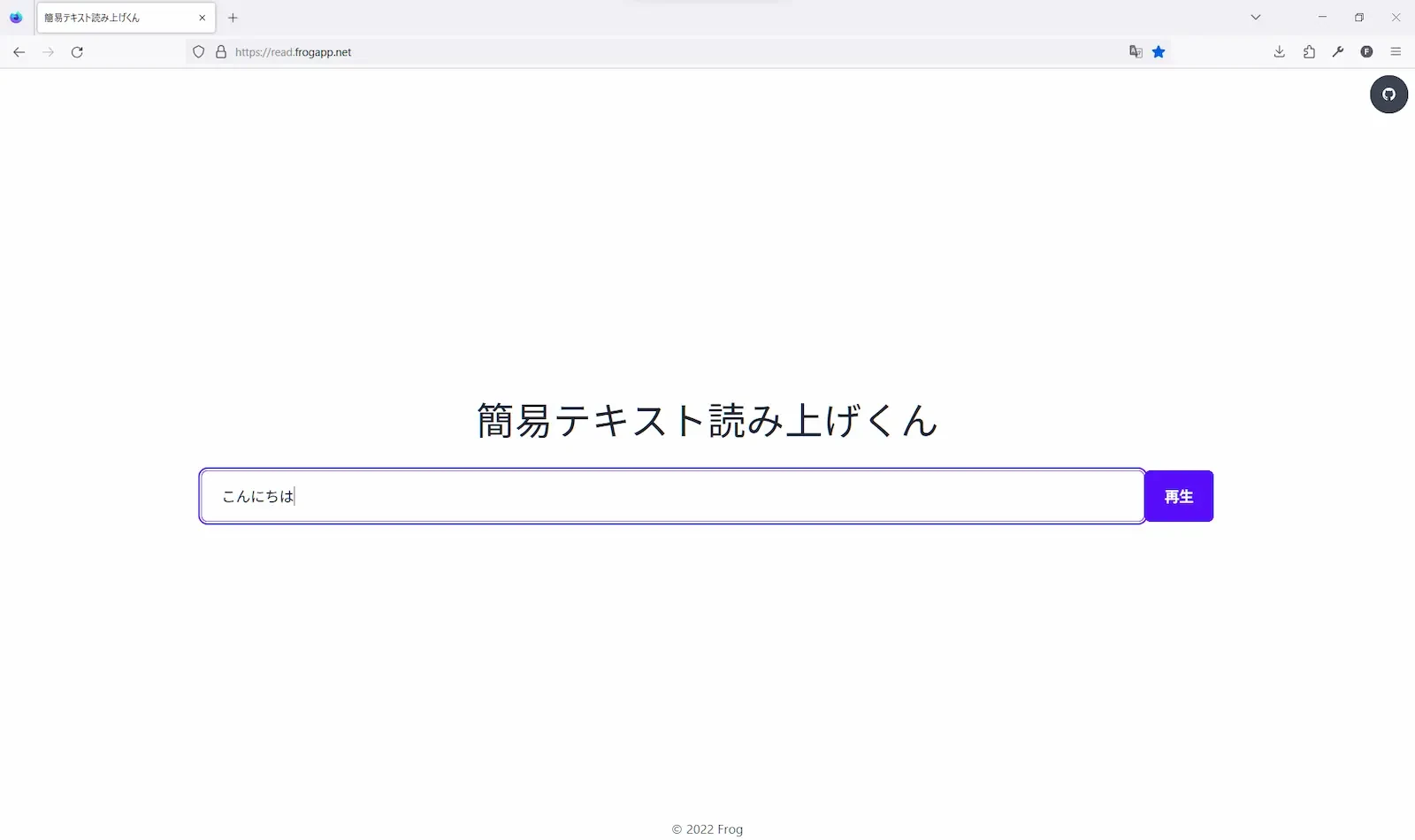Open the hamburger application menu
This screenshot has width=1415, height=840.
(x=1396, y=51)
